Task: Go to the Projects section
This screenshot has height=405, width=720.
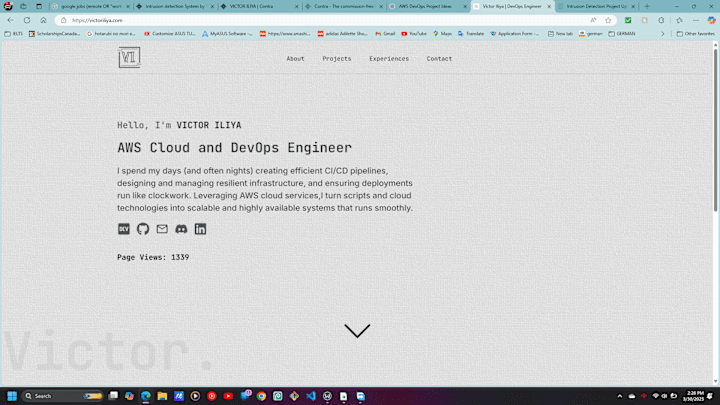Action: (337, 59)
